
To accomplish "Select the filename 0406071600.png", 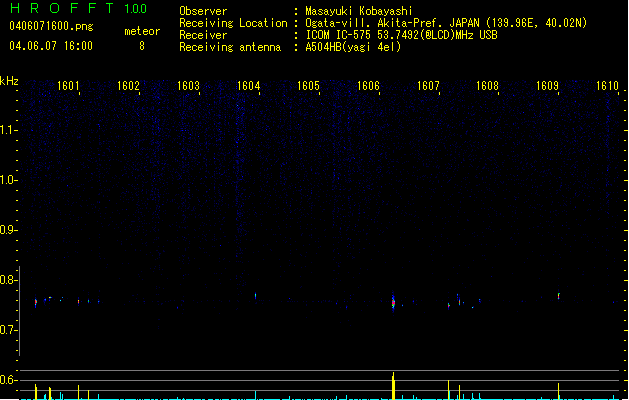I will pos(51,26).
